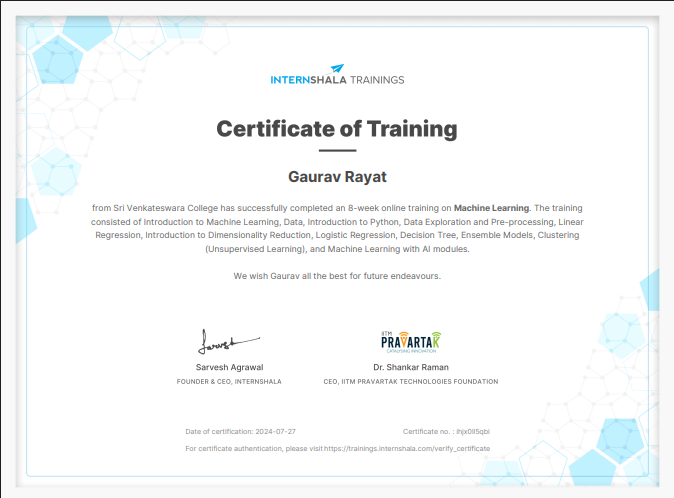Click the 'Sri Venkateswara College' text

[x=165, y=208]
